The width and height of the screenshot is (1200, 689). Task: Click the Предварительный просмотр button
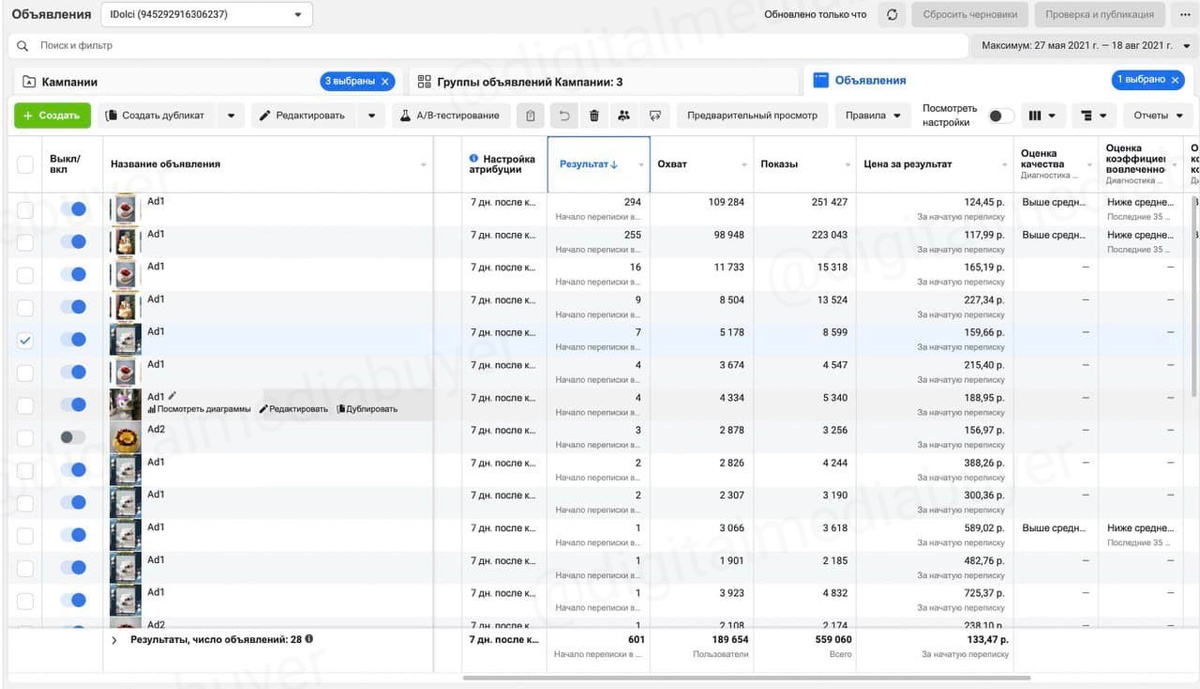click(x=752, y=116)
